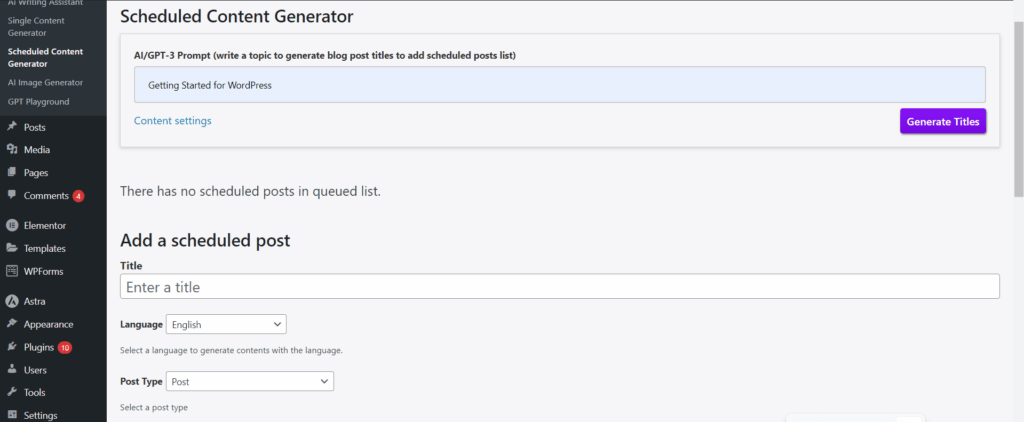
Task: Open the Content settings link
Action: (x=172, y=121)
